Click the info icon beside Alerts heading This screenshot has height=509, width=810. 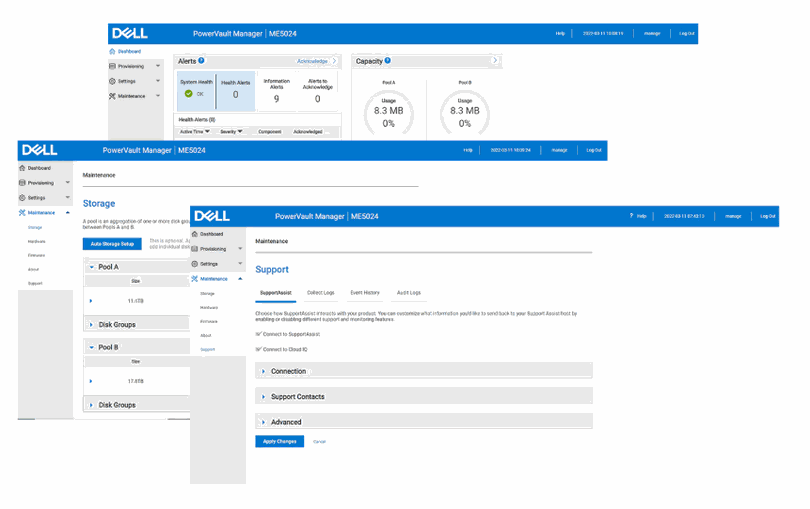coord(201,60)
